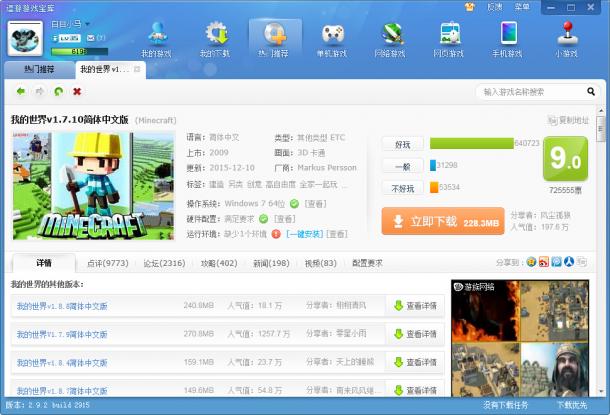
Task: Open the mail envelope icon under username
Action: click(x=91, y=38)
